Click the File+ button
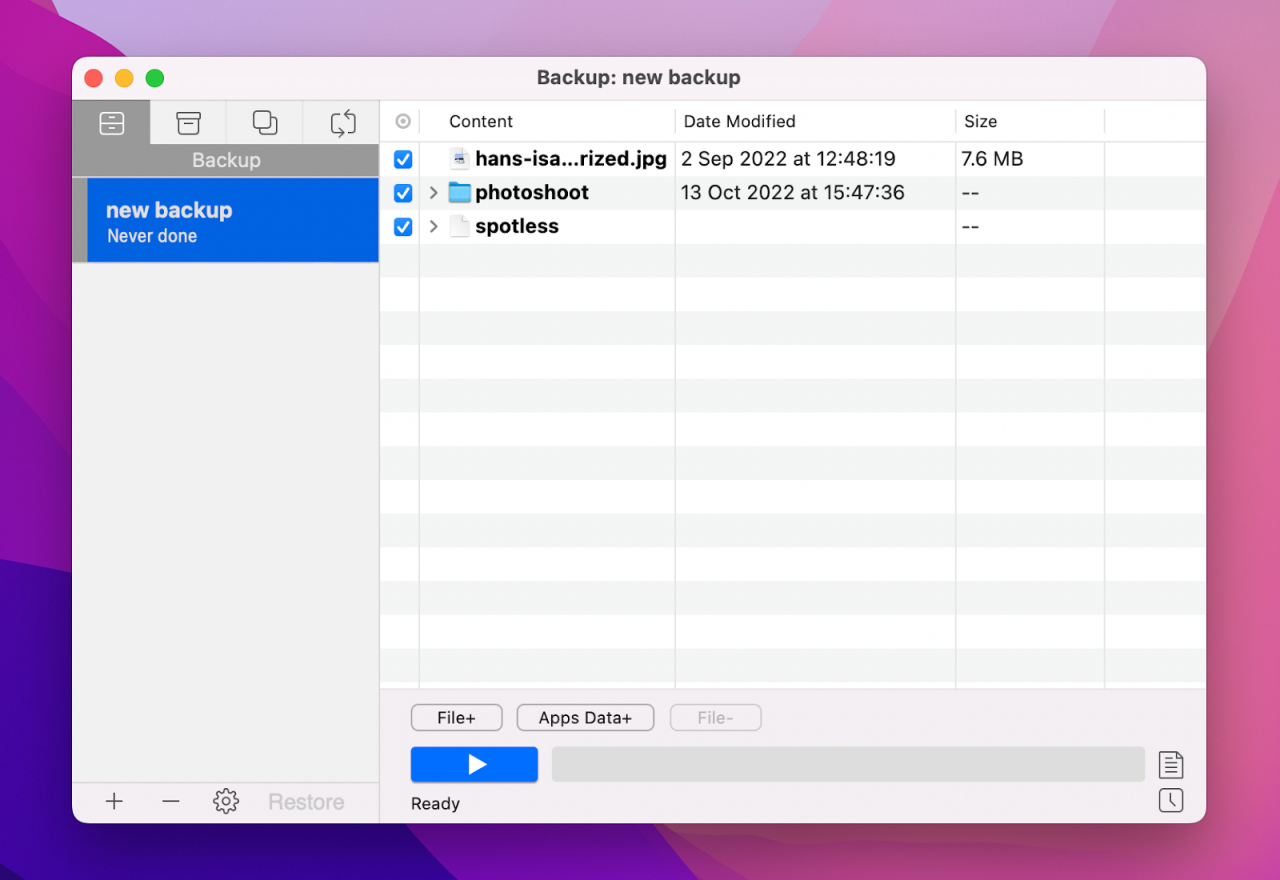 point(456,718)
